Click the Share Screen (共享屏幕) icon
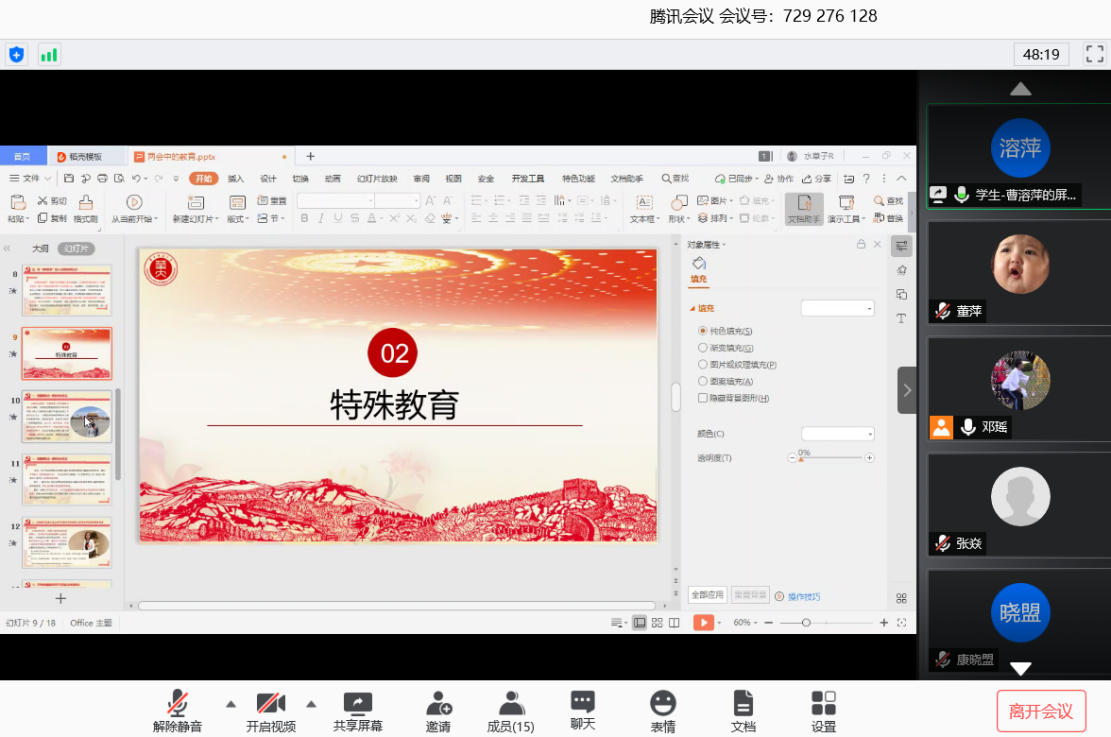The image size is (1111, 737). coord(357,703)
